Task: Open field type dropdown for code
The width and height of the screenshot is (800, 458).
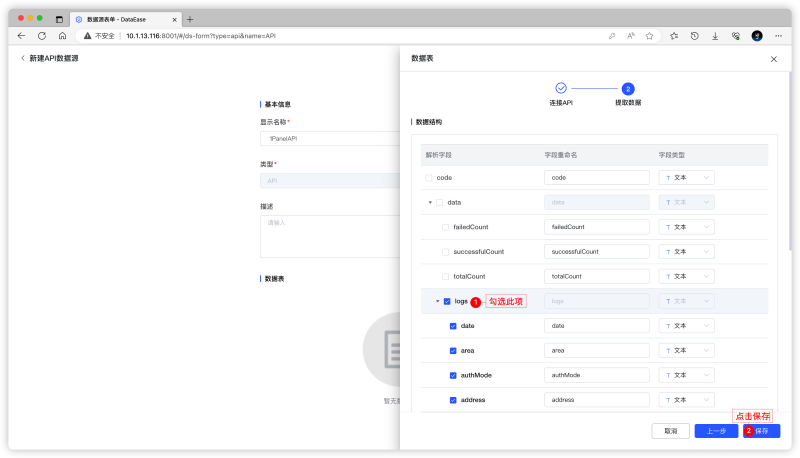Action: [686, 177]
